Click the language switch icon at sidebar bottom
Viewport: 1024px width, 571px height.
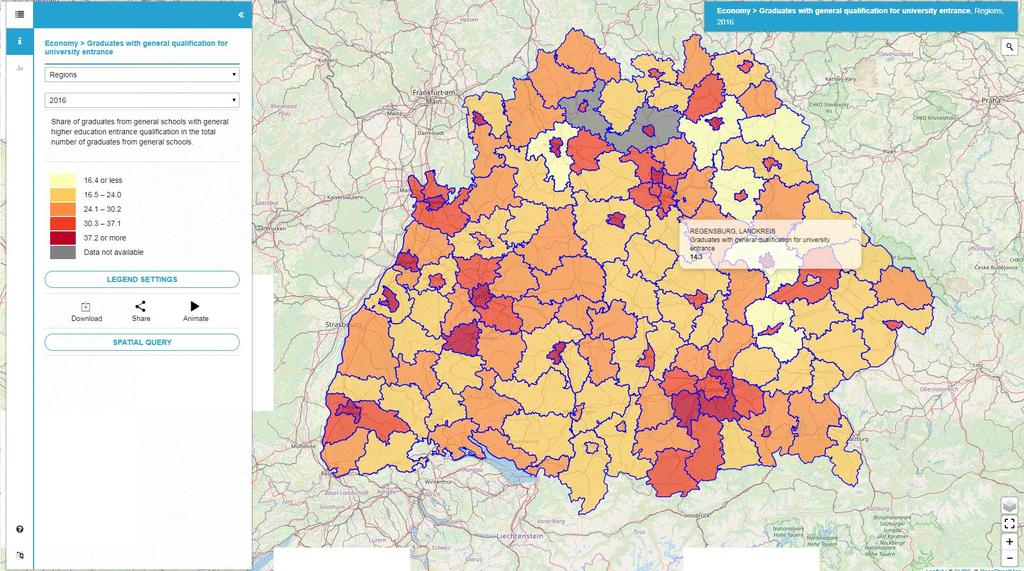pyautogui.click(x=20, y=555)
